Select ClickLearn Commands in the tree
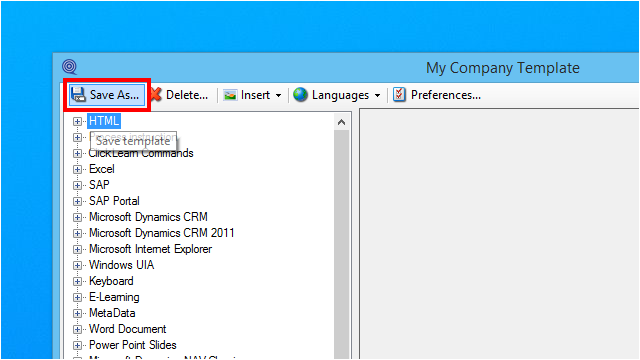The height and width of the screenshot is (360, 640). coord(141,153)
